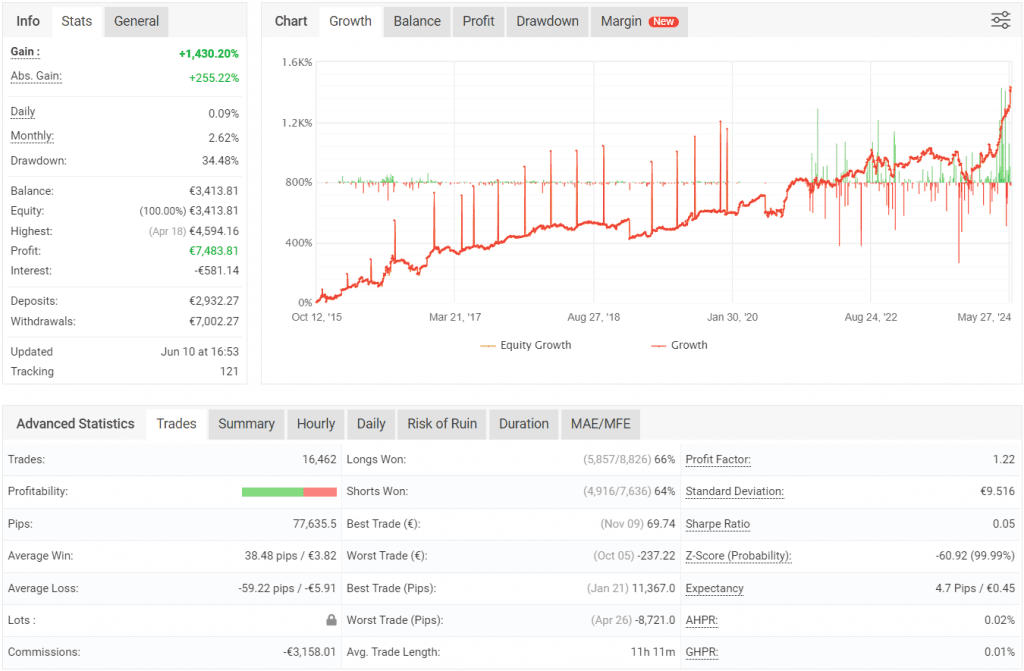Click the green-red Profitability bar

[289, 491]
